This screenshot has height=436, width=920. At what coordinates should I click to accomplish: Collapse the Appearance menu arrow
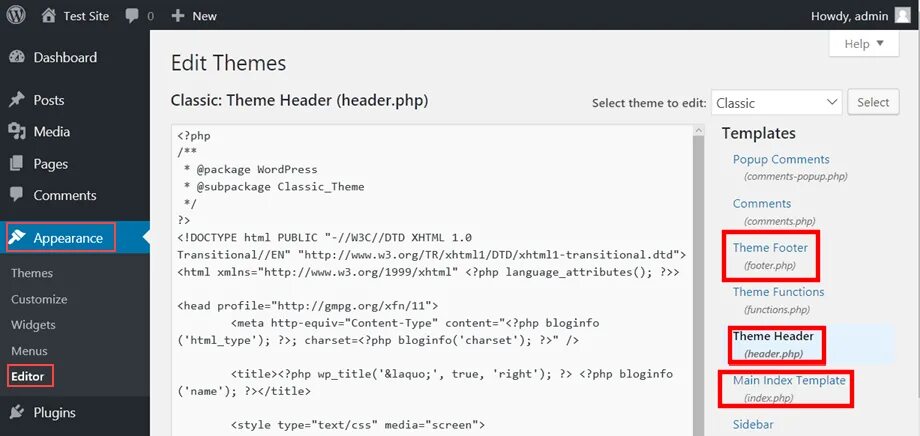coord(146,238)
